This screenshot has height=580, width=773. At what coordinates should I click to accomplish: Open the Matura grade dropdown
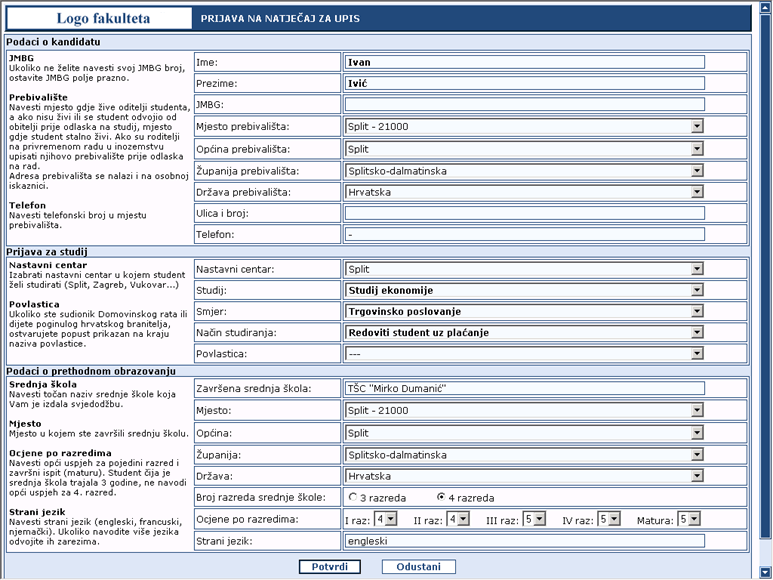point(689,519)
